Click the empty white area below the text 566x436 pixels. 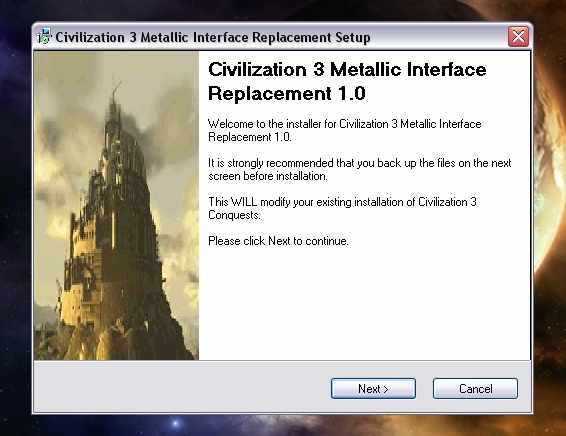[x=365, y=303]
